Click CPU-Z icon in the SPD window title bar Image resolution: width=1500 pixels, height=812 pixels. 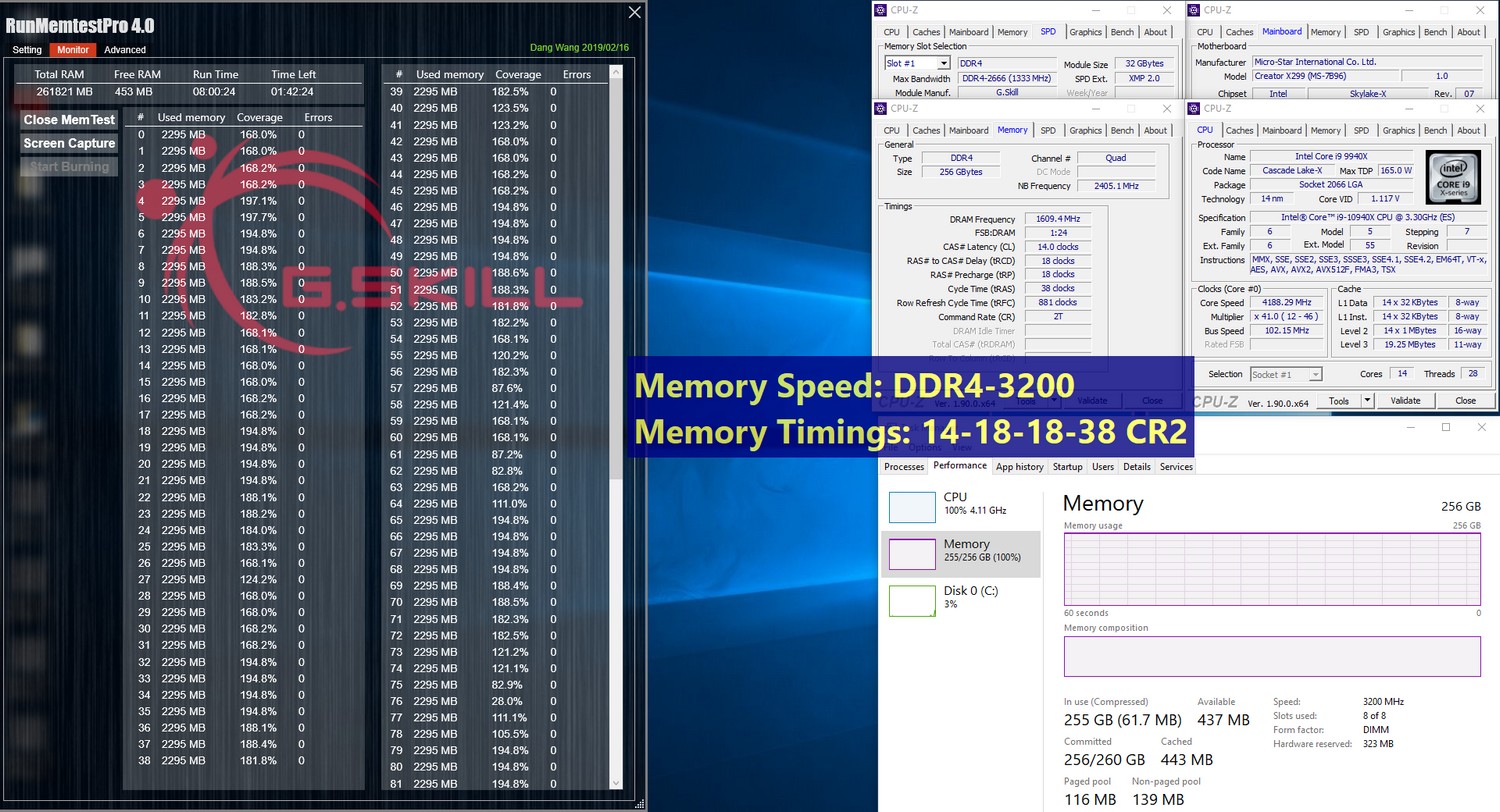point(881,10)
